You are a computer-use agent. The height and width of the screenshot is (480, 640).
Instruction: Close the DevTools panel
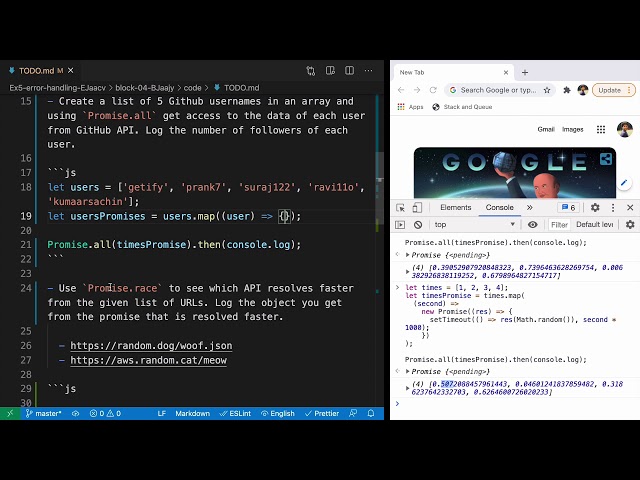[x=630, y=207]
